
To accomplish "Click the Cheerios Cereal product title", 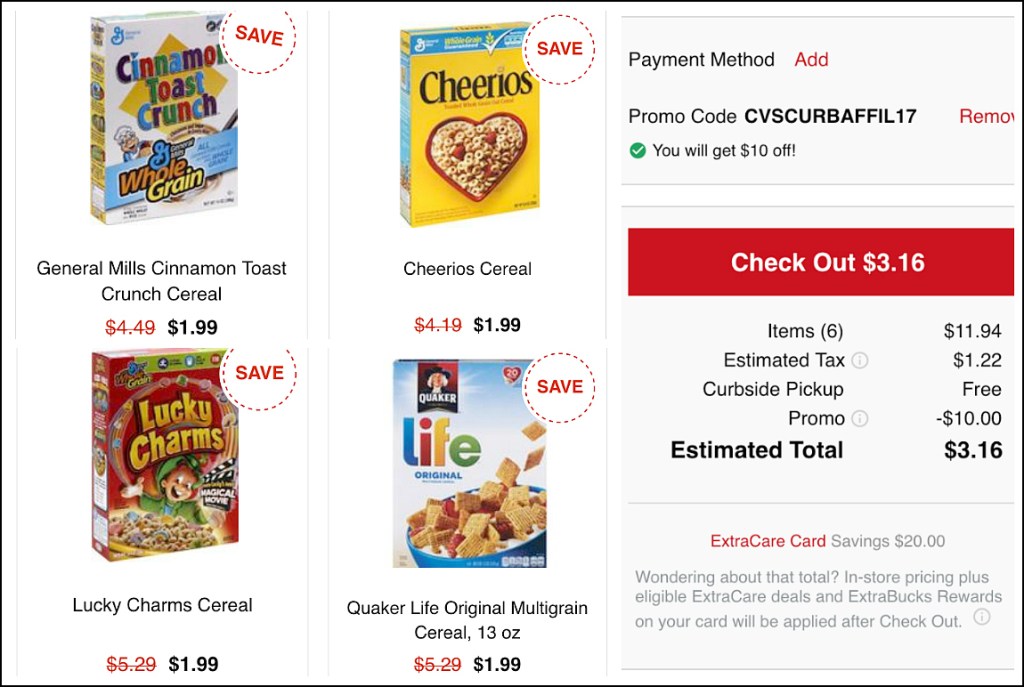I will point(467,269).
